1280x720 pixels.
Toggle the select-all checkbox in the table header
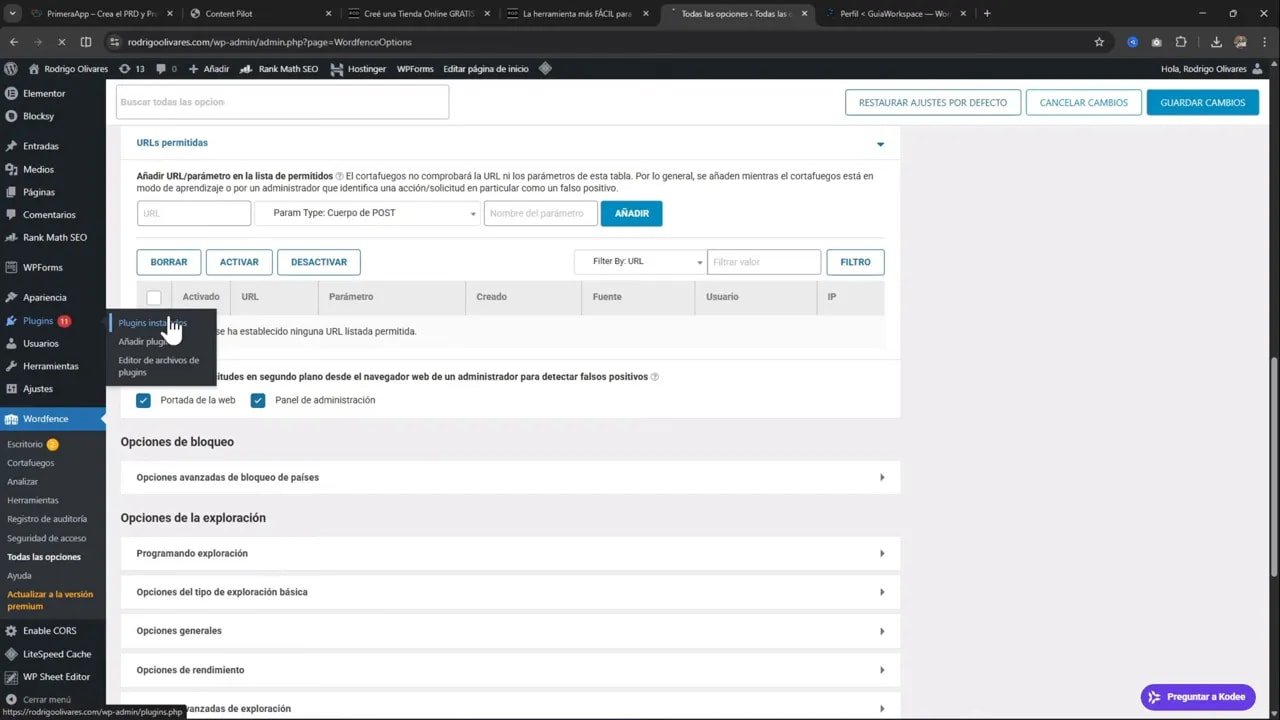154,297
